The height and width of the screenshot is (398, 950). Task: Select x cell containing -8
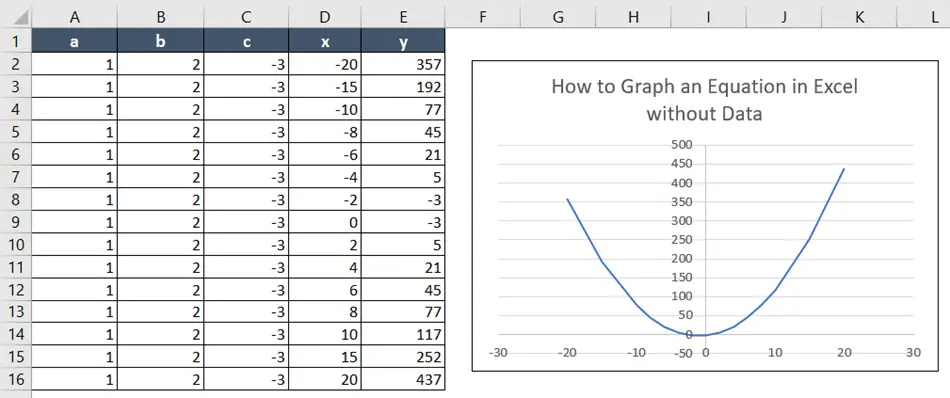[325, 132]
